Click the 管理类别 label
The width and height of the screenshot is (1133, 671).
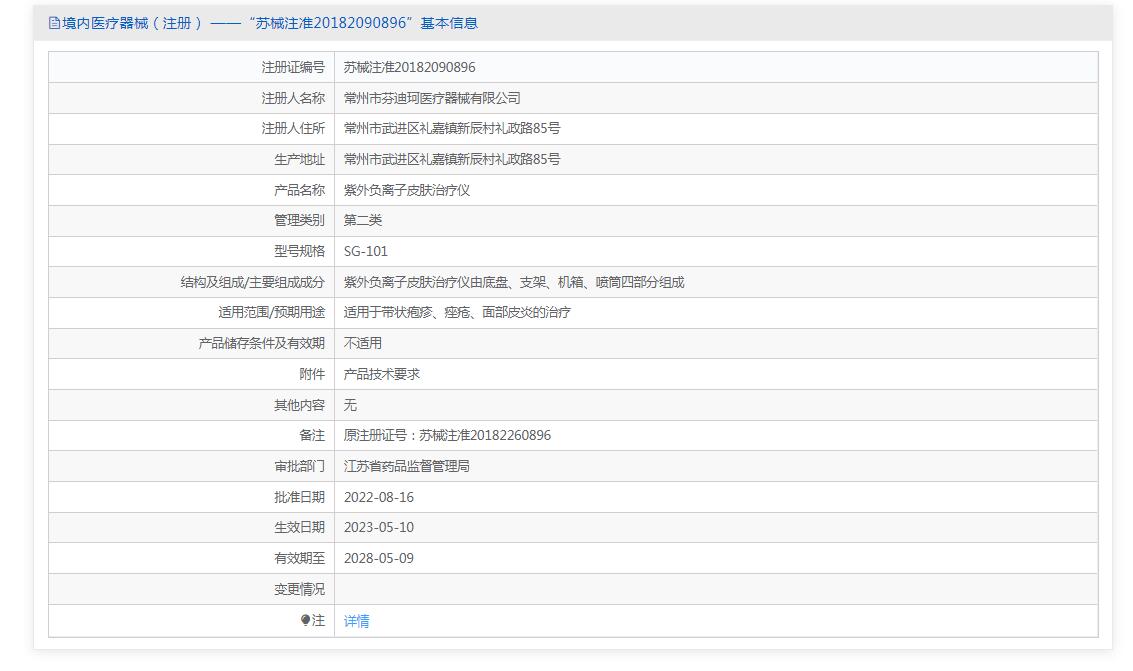click(x=300, y=220)
